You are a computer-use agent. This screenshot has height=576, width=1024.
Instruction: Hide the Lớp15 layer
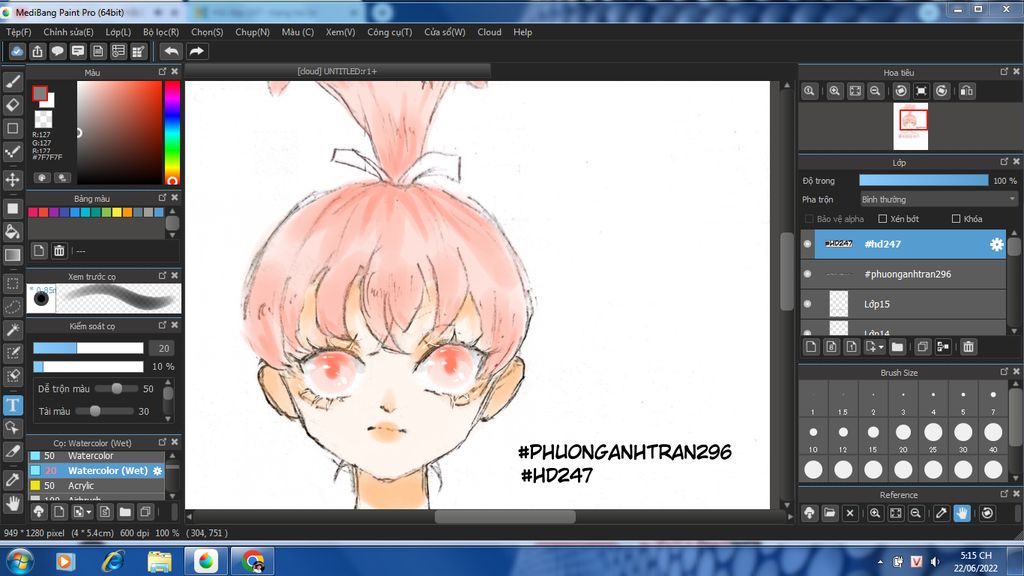pyautogui.click(x=807, y=304)
